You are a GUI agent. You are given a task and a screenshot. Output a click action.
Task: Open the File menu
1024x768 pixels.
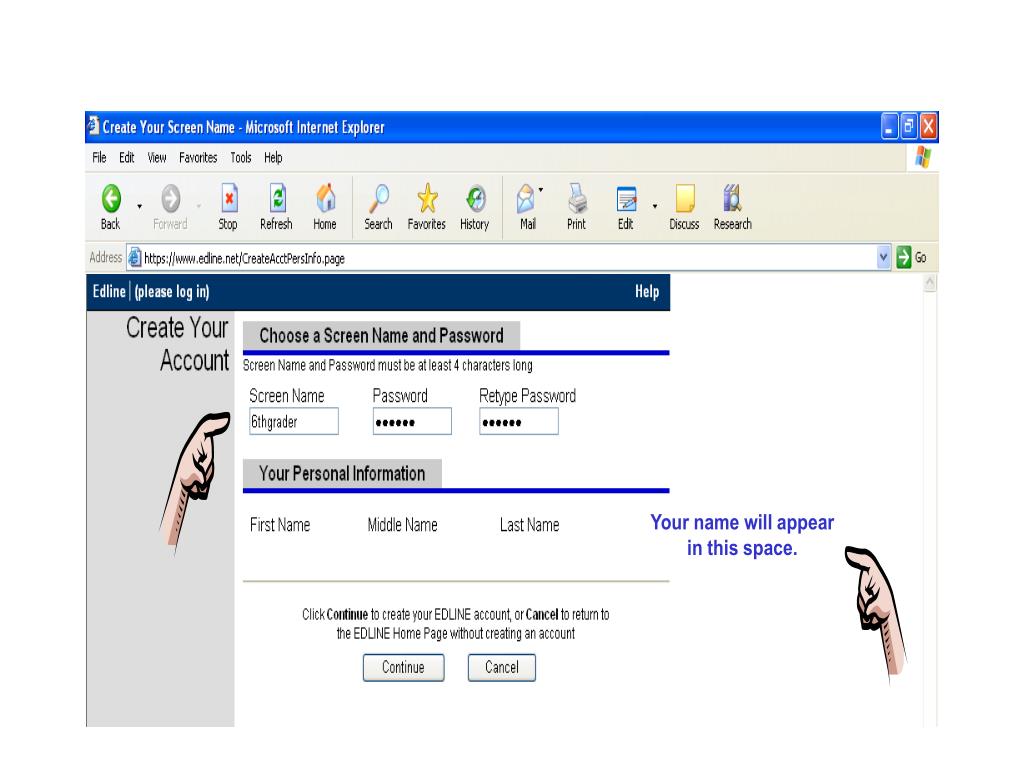pos(99,157)
